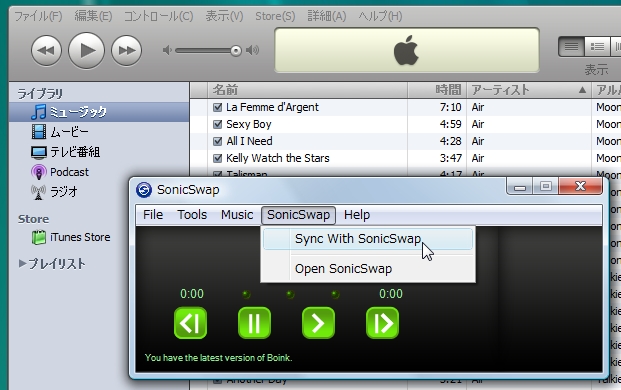621x390 pixels.
Task: Click the green next-track button
Action: (383, 323)
